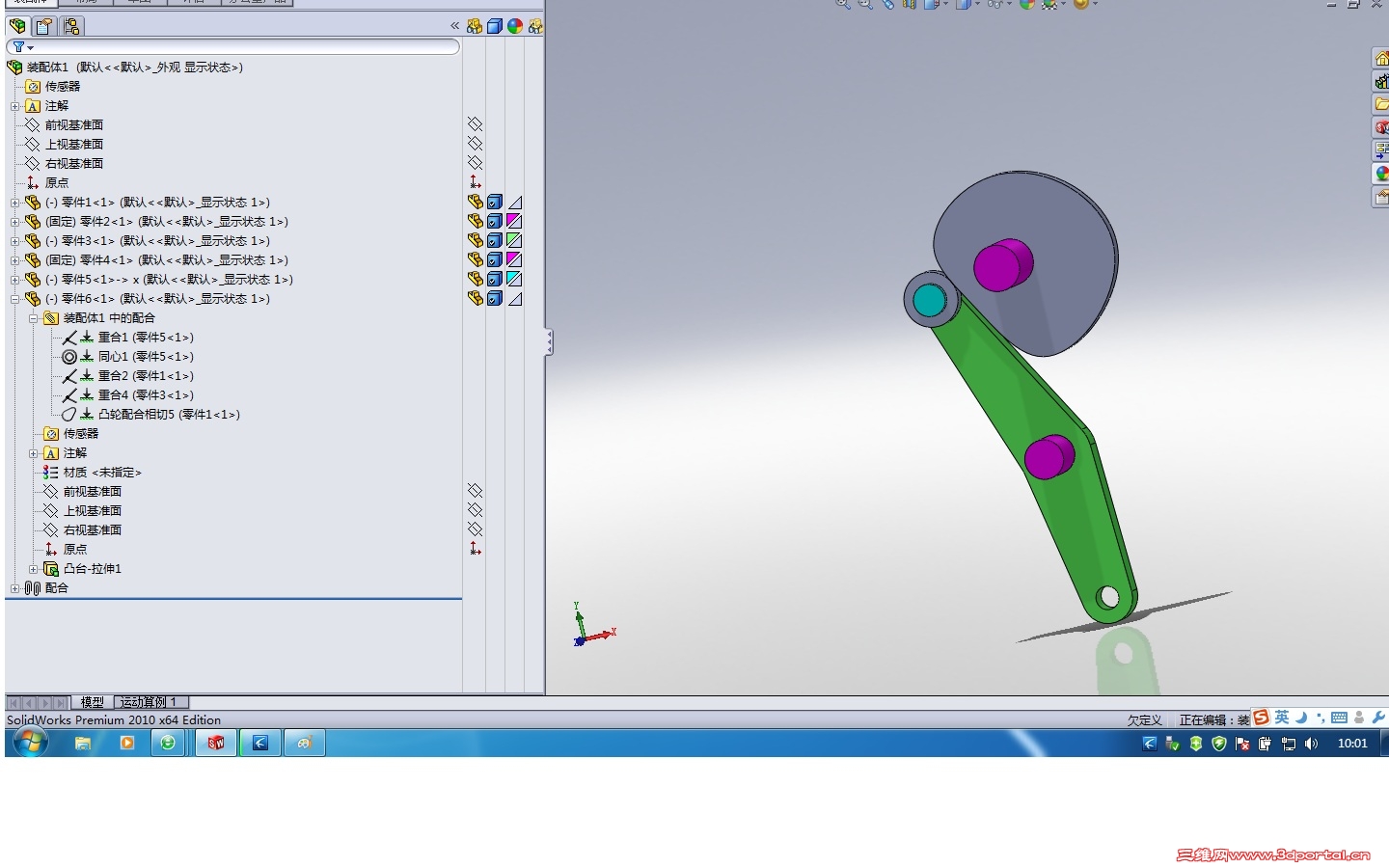Collapse the 装配体1 中的配合 folder
The height and width of the screenshot is (868, 1389).
click(x=33, y=318)
